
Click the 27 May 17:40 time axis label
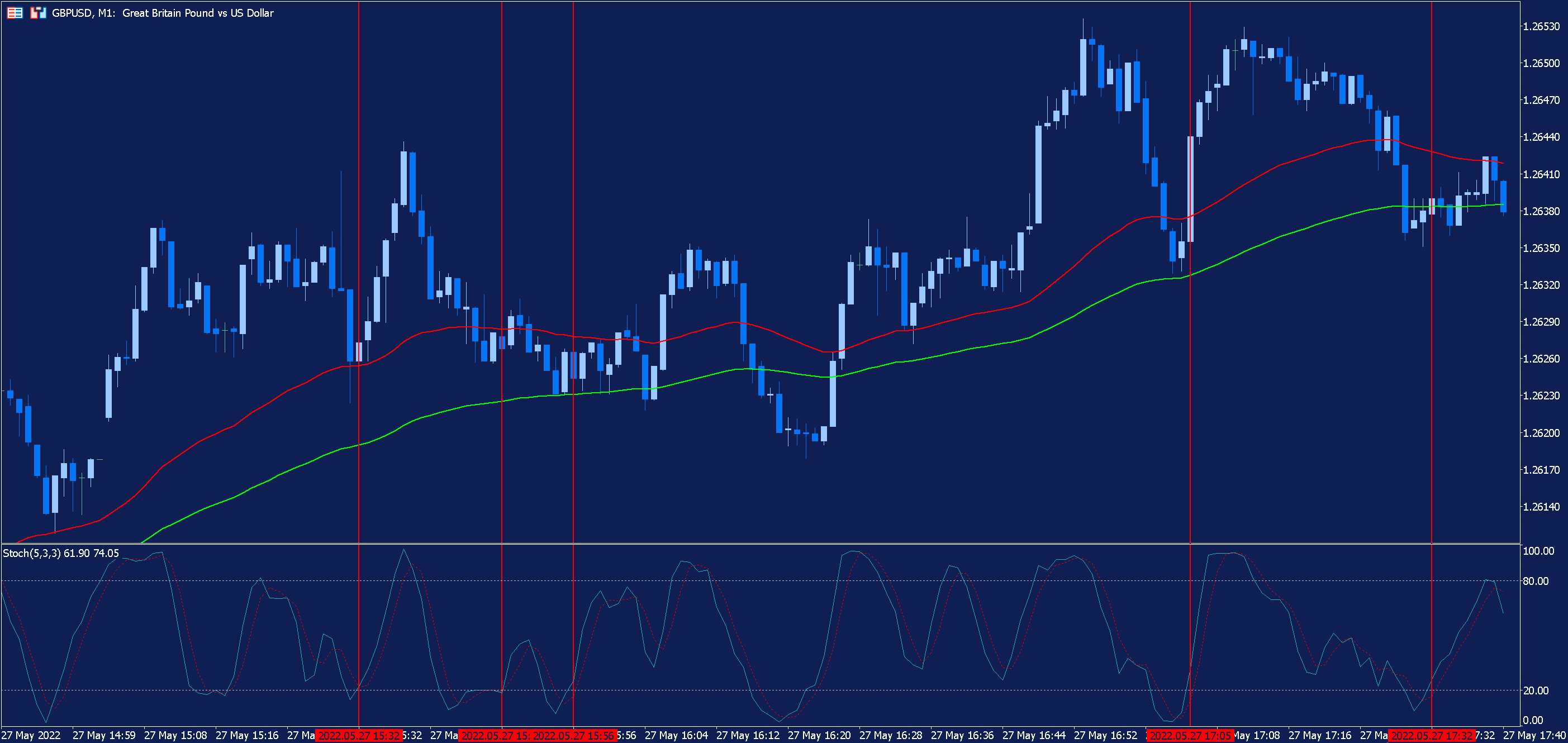pos(1534,735)
